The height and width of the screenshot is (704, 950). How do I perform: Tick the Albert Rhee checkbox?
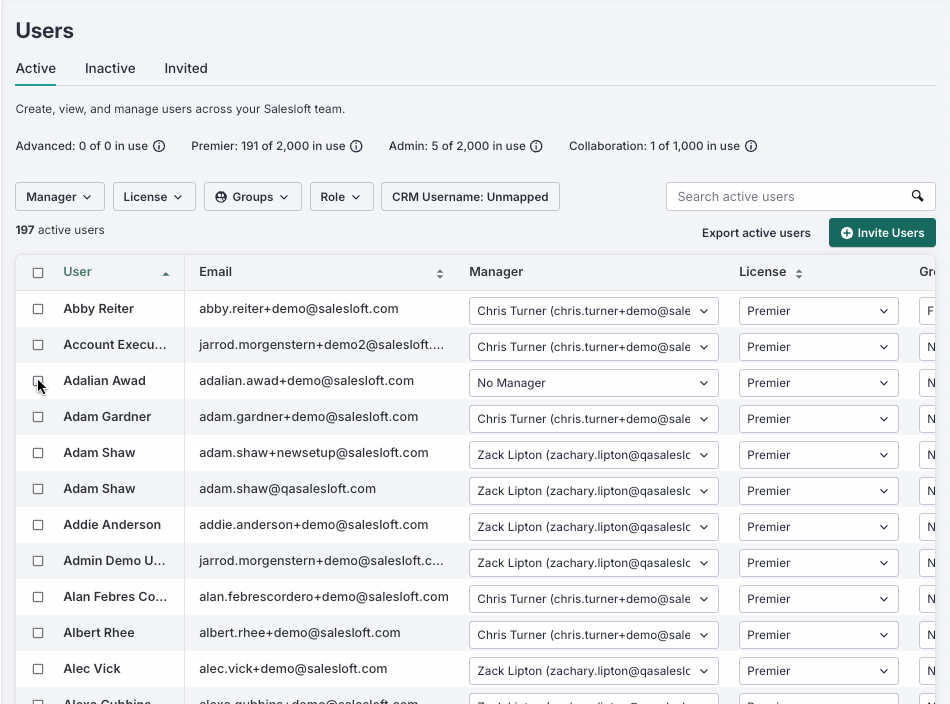[38, 633]
